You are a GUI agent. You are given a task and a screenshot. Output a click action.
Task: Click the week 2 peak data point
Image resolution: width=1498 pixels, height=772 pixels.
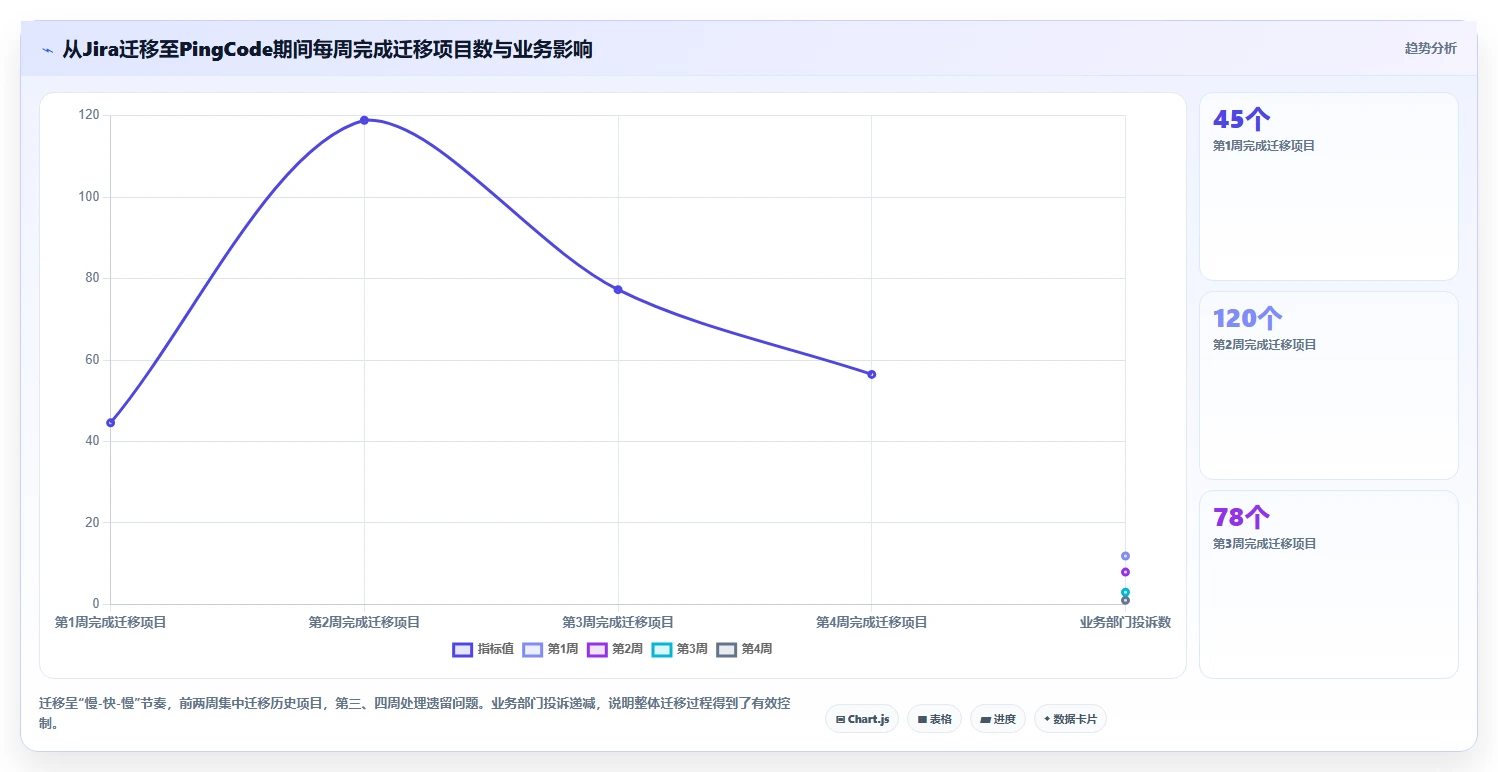pos(364,120)
